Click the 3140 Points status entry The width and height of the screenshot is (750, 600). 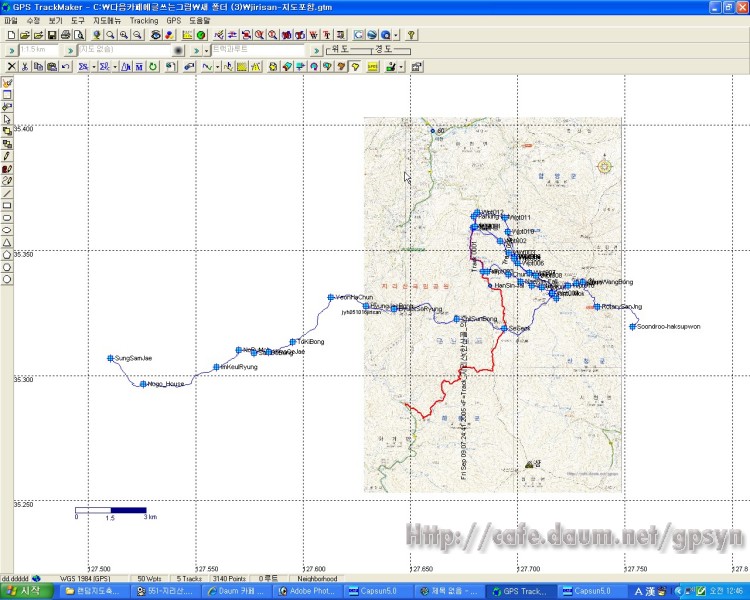pos(229,578)
